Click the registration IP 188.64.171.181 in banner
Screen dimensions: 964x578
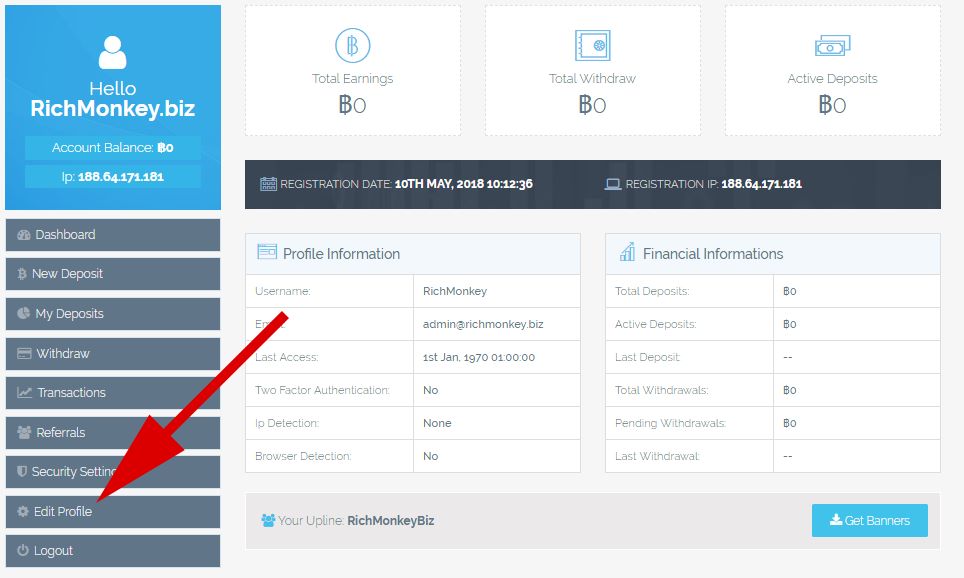[x=762, y=184]
